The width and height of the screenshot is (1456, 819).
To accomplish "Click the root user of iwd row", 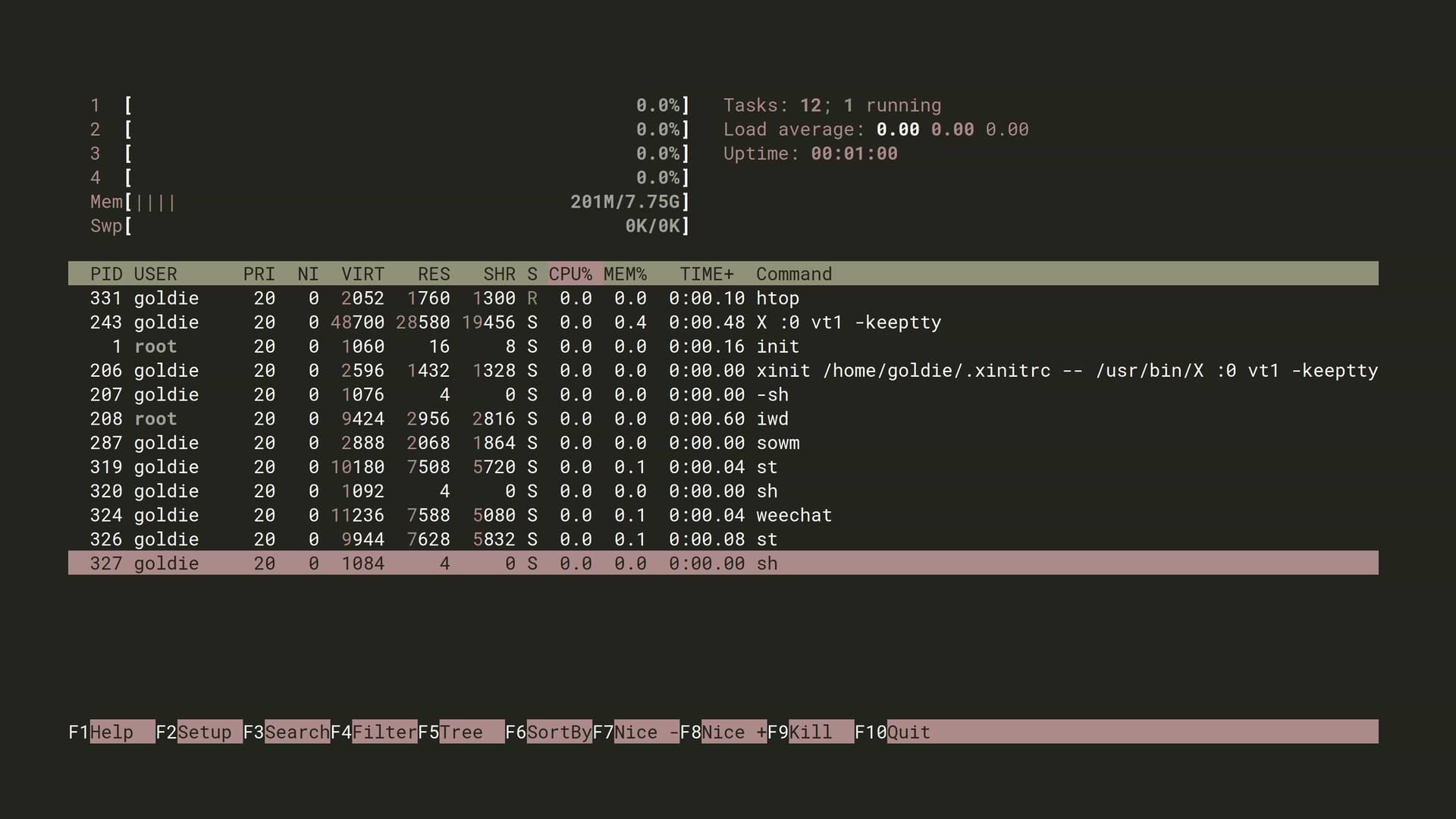I will click(x=155, y=419).
